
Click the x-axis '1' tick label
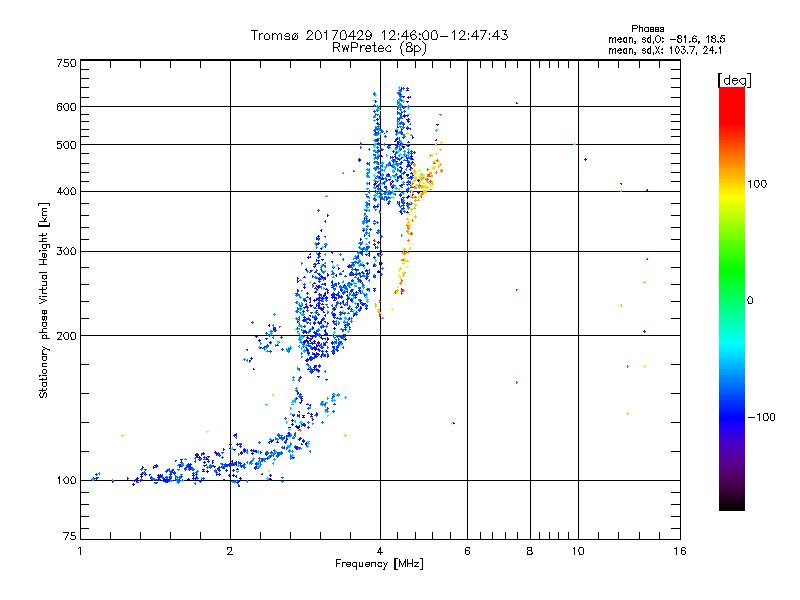pos(80,551)
